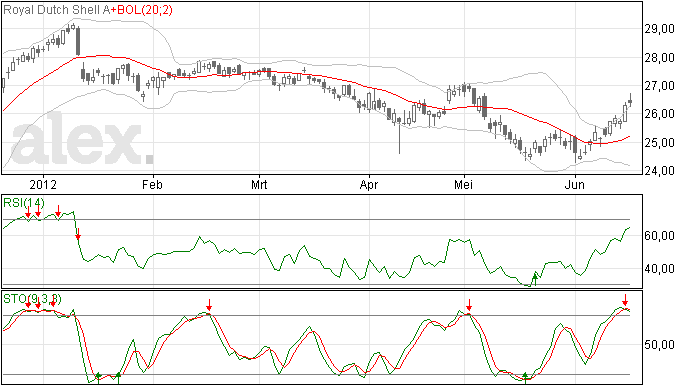Click the 27,00 price axis label
This screenshot has width=690, height=387.
[x=659, y=86]
